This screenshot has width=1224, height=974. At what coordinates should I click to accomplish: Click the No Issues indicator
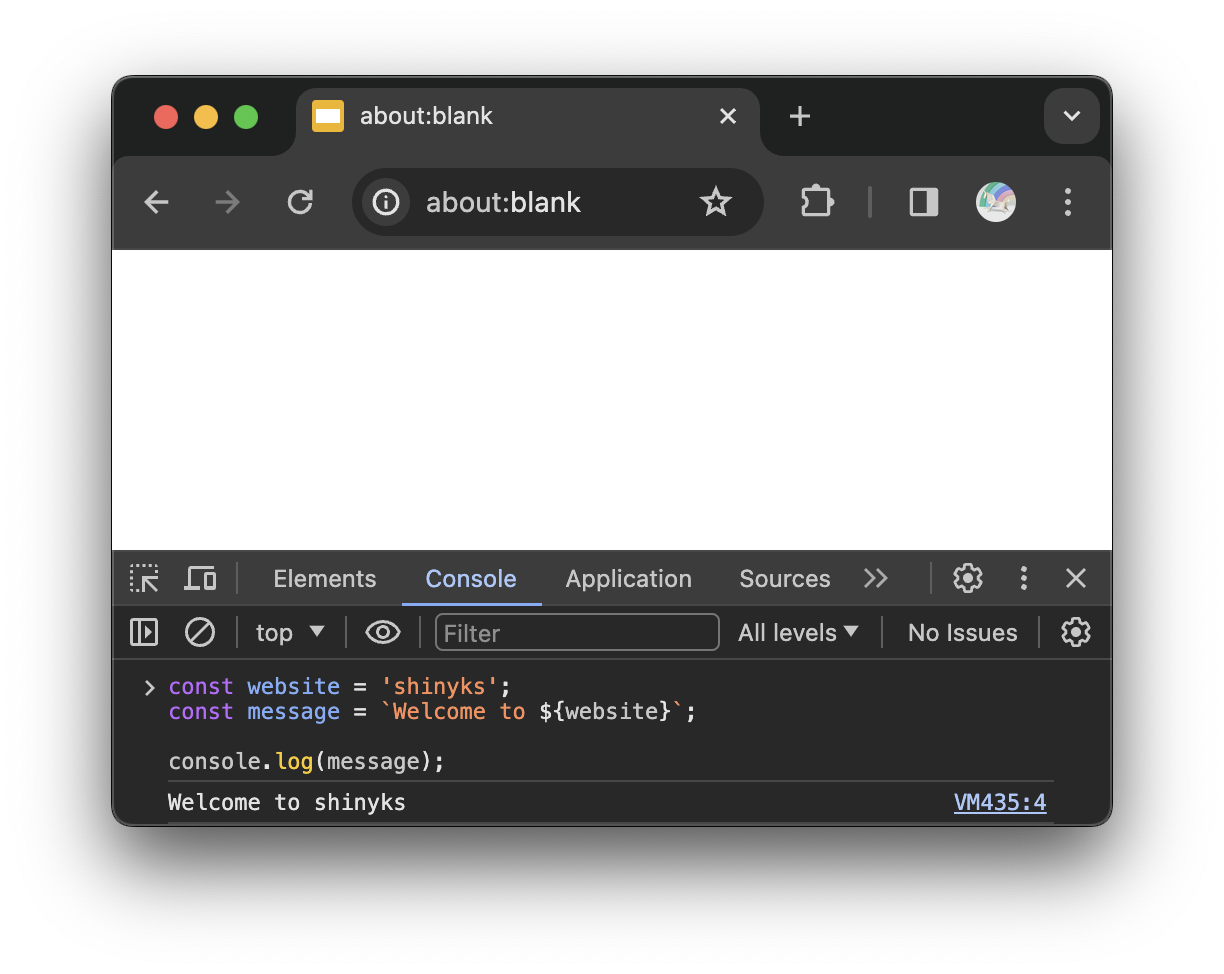[962, 633]
